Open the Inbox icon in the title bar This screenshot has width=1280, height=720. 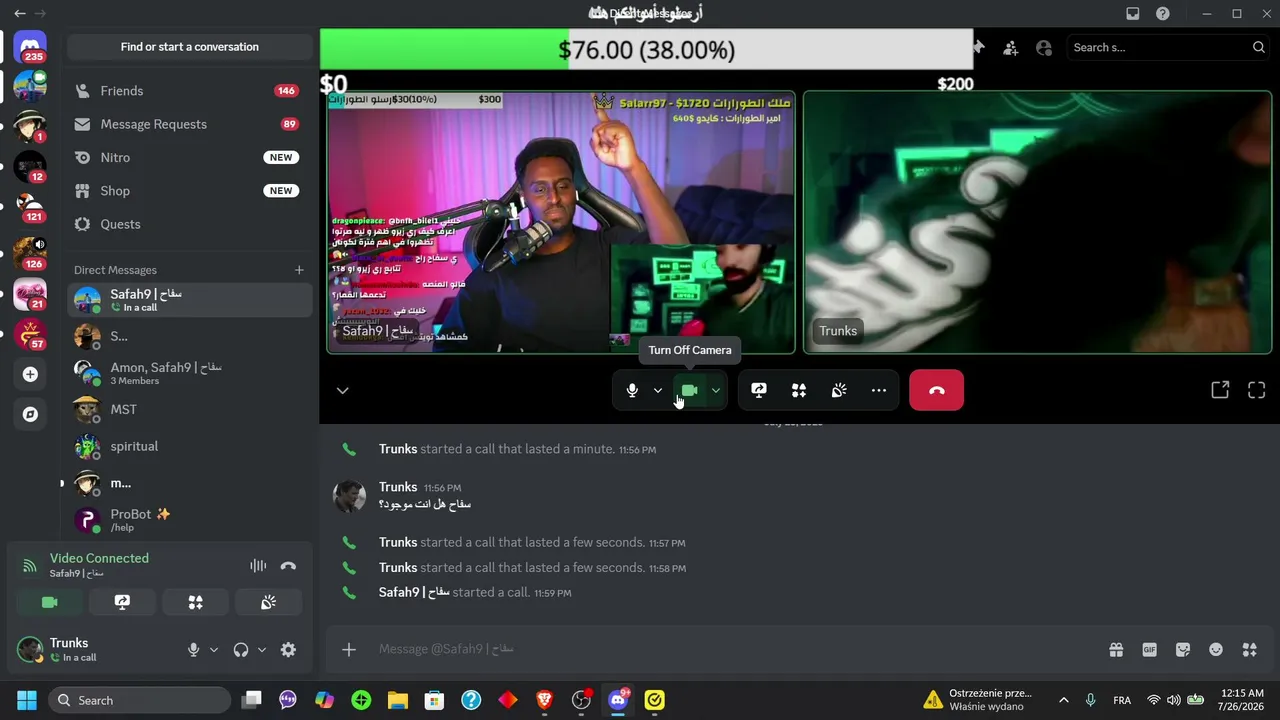(1133, 14)
